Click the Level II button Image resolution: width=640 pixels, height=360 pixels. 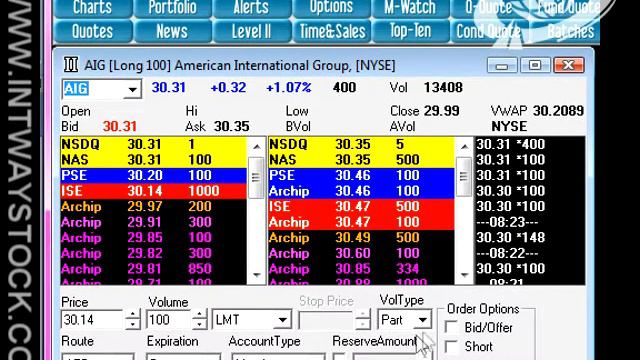(x=251, y=31)
